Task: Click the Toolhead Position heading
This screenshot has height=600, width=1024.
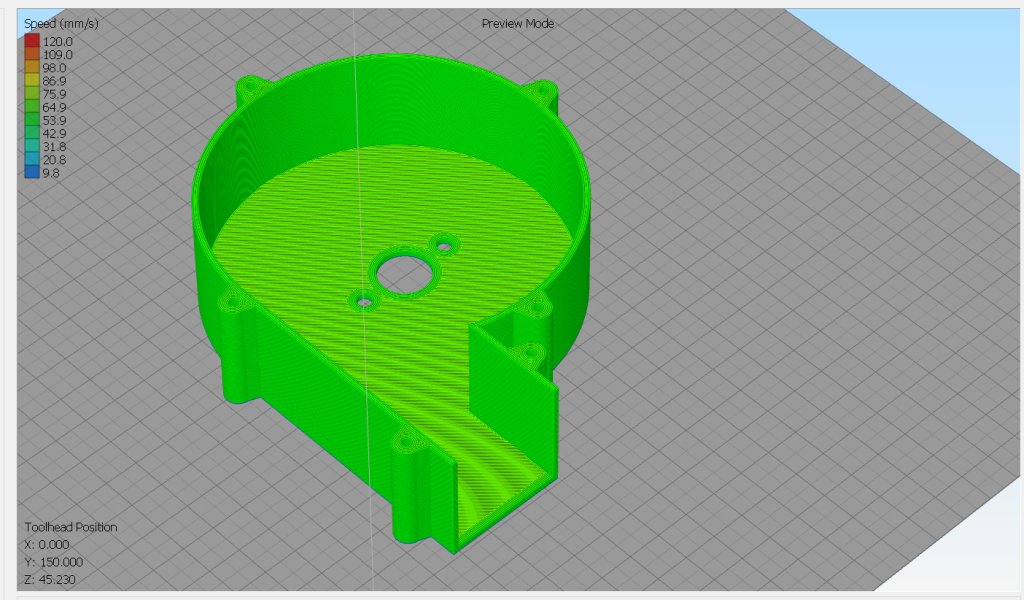Action: click(70, 527)
